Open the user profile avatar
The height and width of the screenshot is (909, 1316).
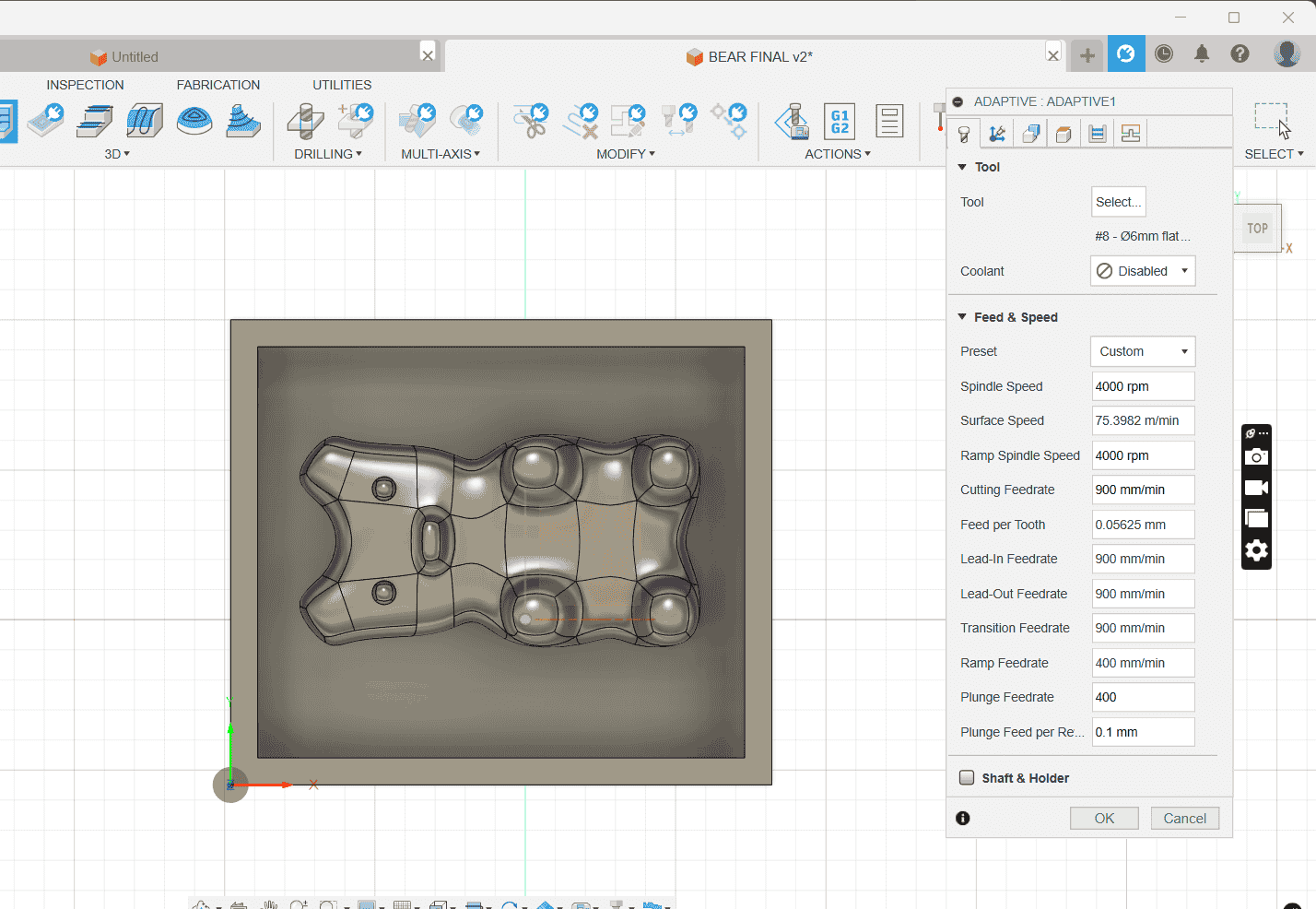(x=1287, y=53)
